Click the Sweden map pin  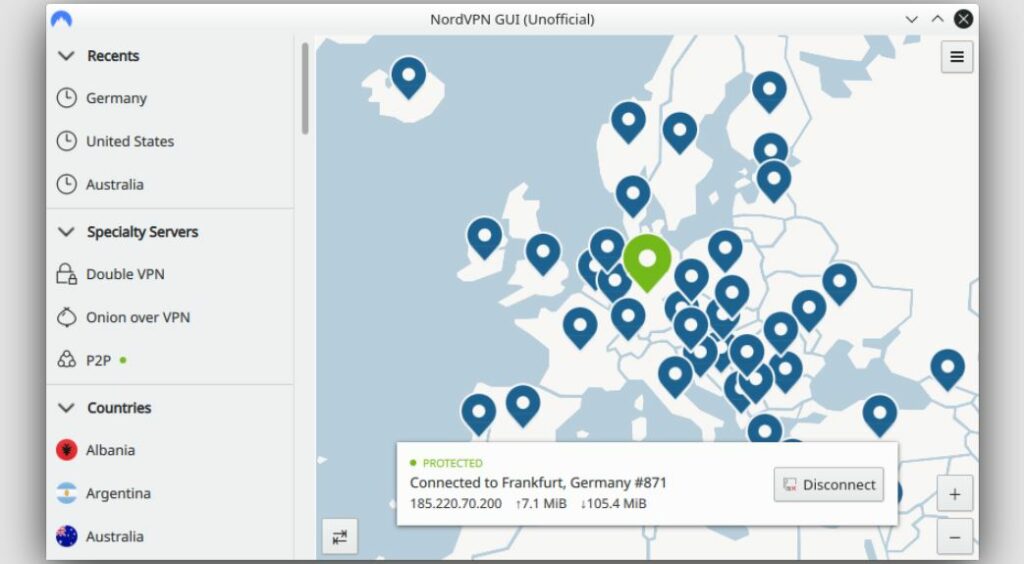click(x=680, y=133)
